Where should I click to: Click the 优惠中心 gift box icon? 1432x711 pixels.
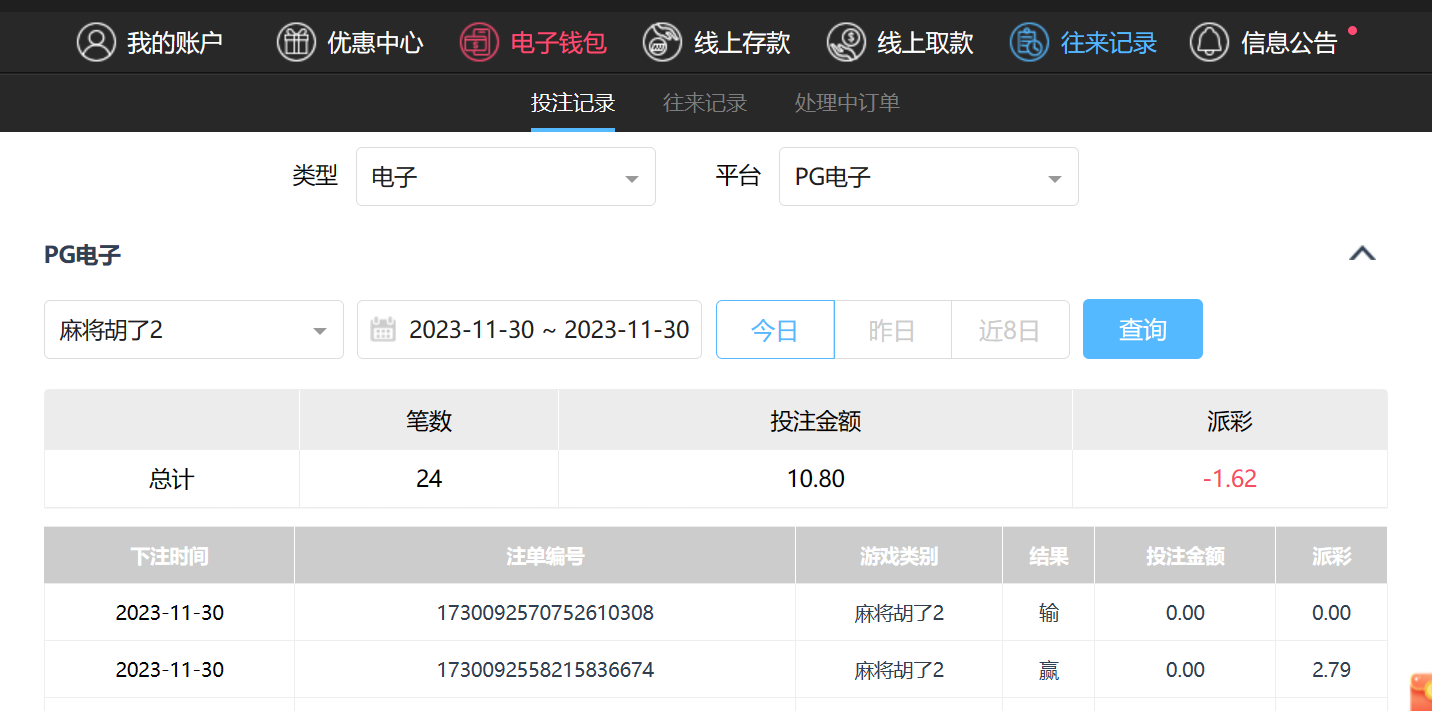[x=296, y=42]
